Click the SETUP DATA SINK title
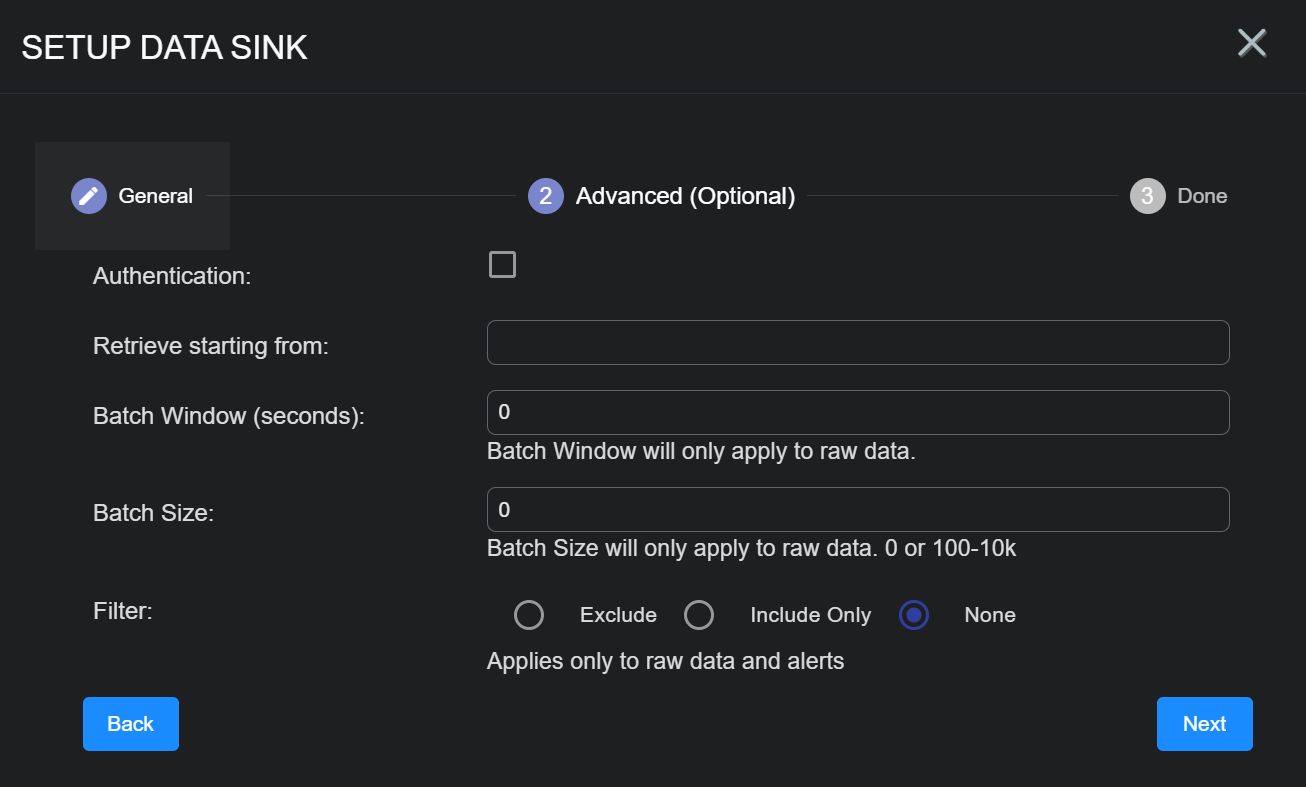 [165, 47]
